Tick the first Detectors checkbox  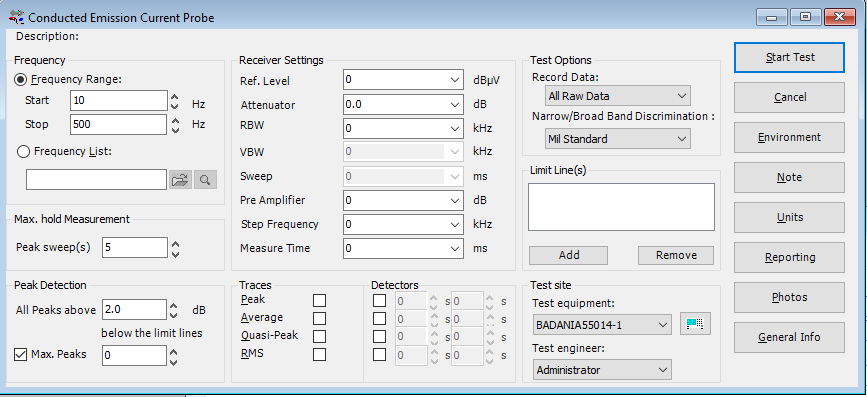[379, 300]
